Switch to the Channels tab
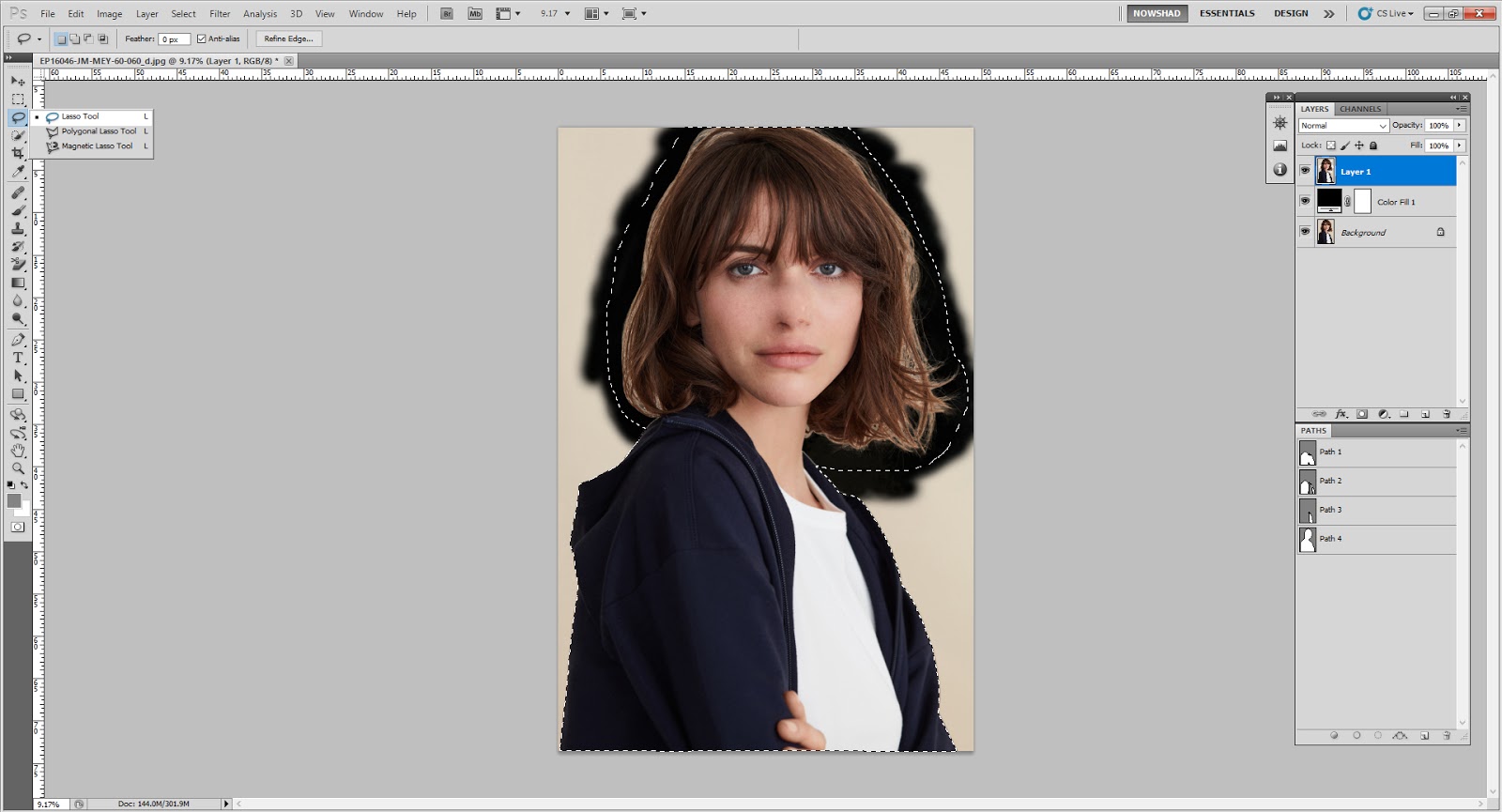The image size is (1502, 812). (1360, 109)
